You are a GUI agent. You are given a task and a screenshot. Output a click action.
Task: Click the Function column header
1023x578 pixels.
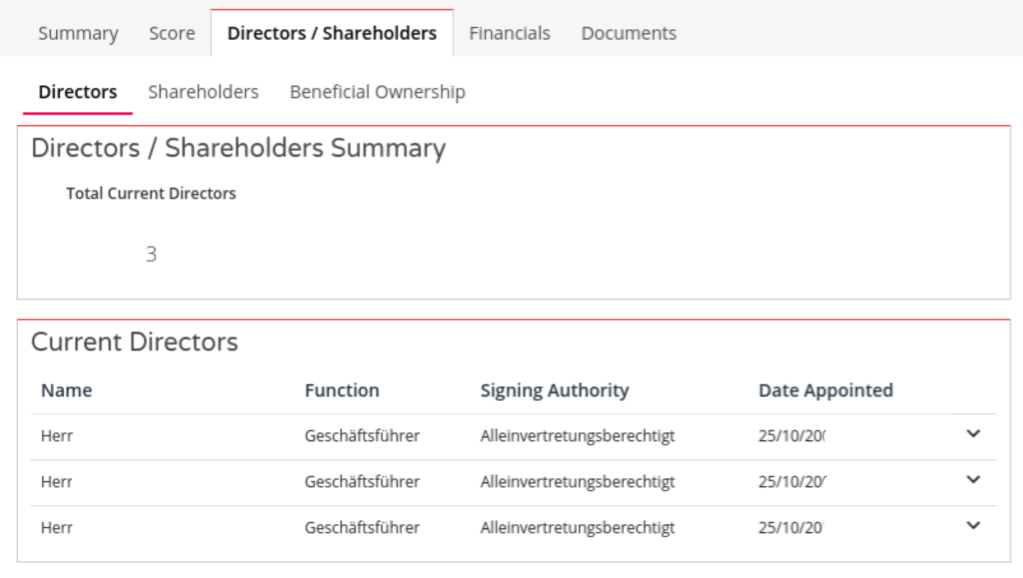(x=342, y=391)
